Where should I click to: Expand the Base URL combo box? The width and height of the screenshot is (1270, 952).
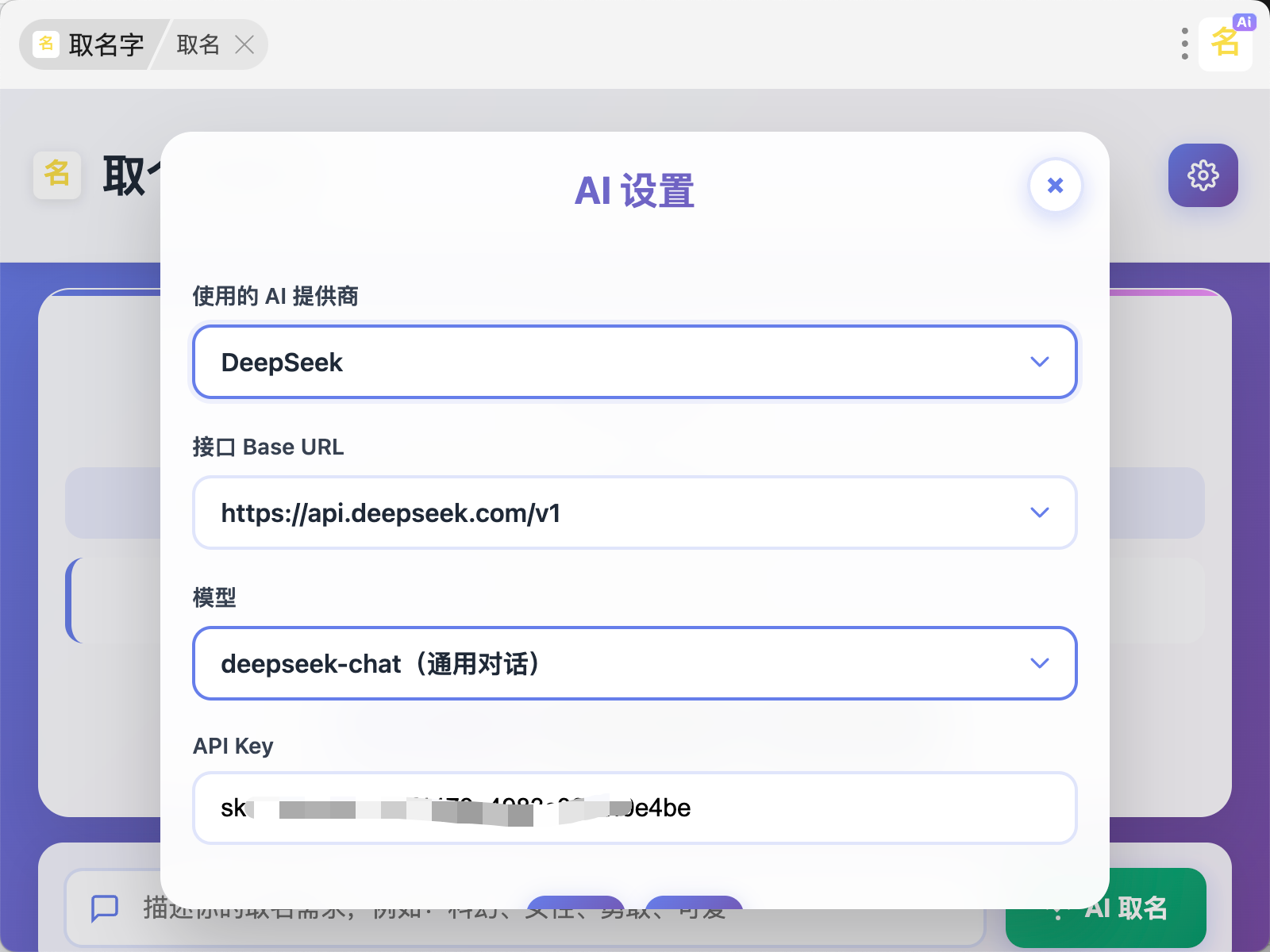[x=634, y=512]
